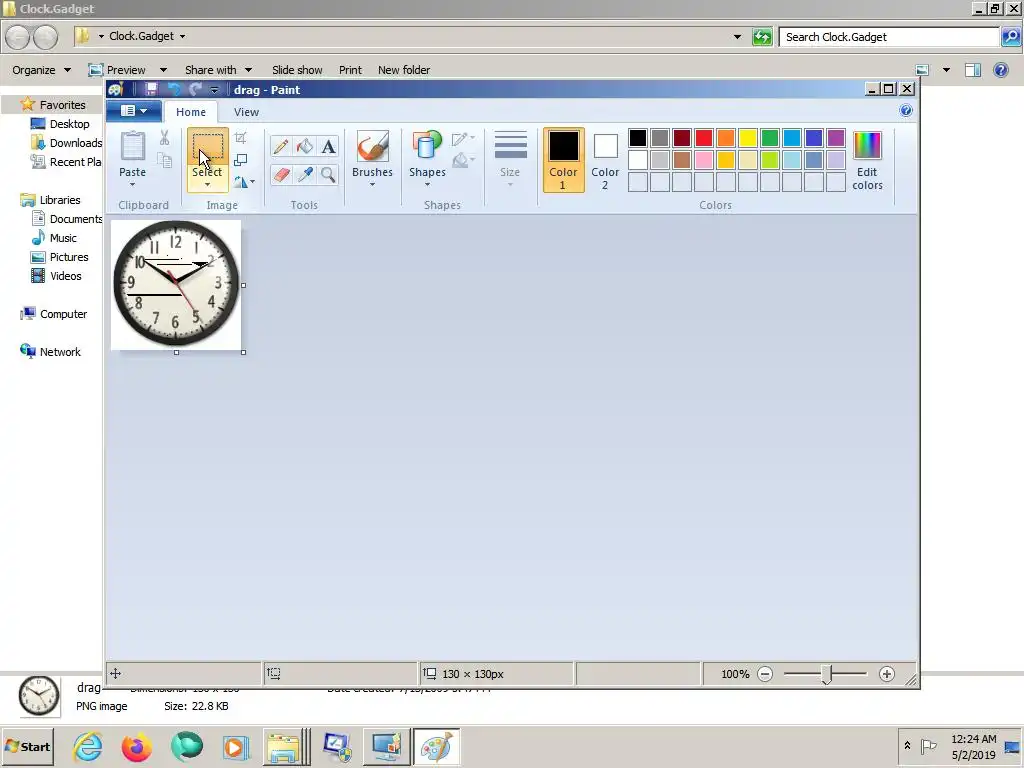Show hidden icons arrow in system tray
The height and width of the screenshot is (768, 1024).
907,745
